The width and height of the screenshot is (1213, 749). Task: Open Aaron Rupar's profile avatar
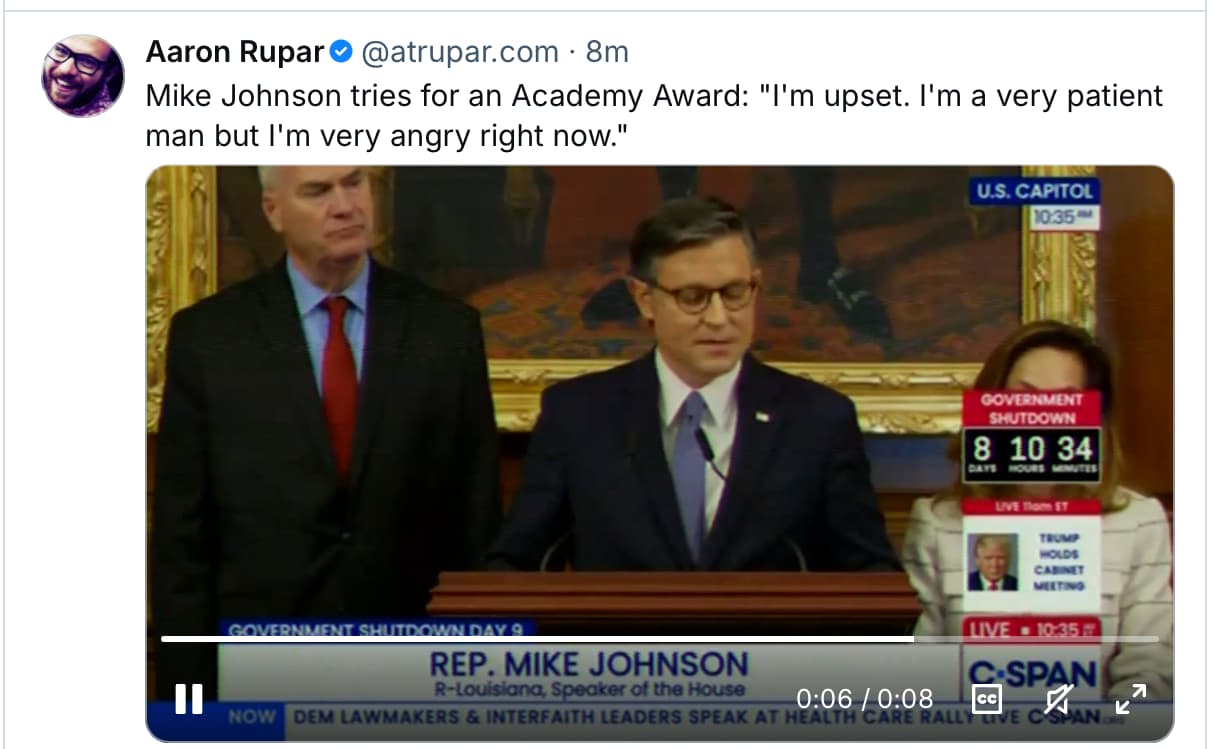pos(83,76)
